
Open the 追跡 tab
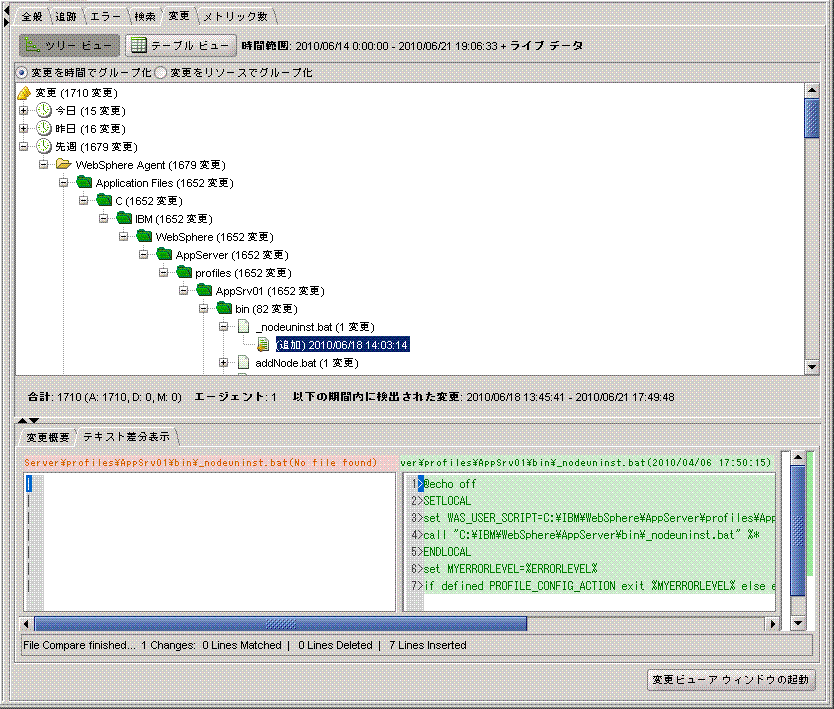tap(65, 16)
